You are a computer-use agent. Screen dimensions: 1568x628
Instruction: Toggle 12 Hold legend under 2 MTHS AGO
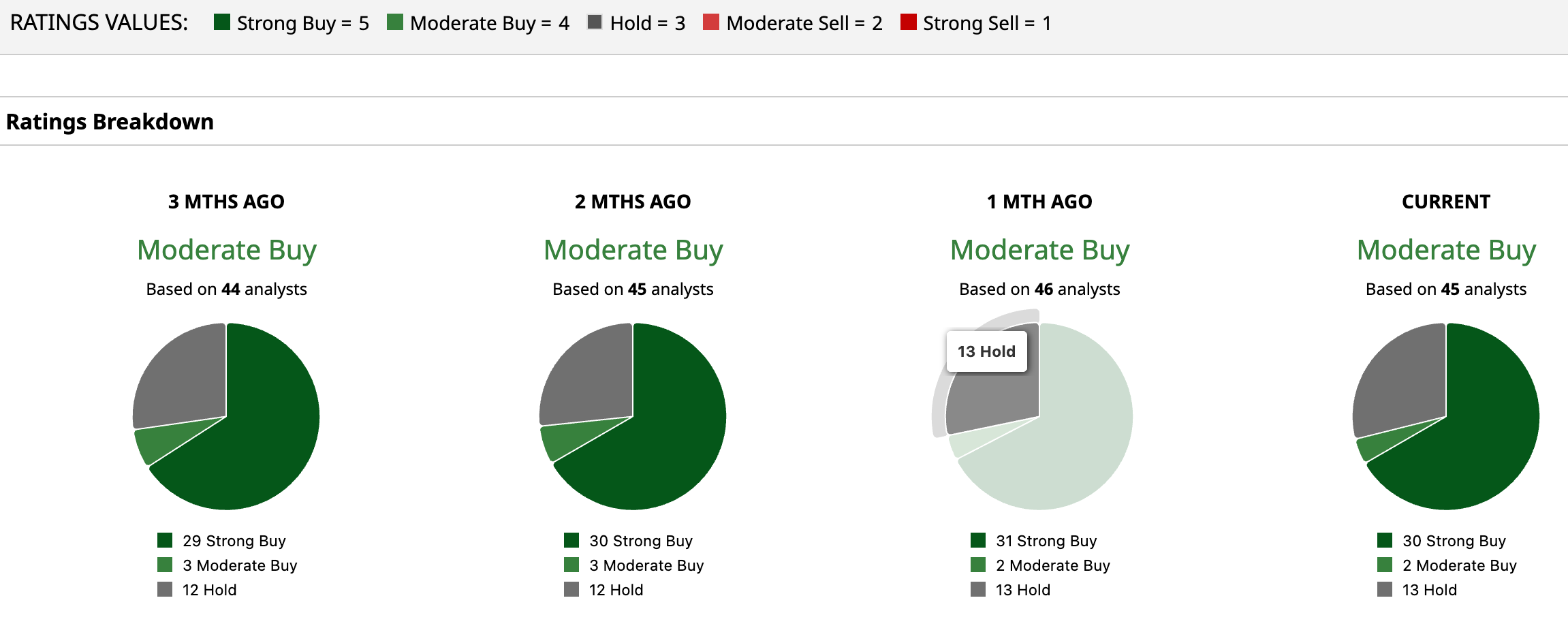[616, 590]
